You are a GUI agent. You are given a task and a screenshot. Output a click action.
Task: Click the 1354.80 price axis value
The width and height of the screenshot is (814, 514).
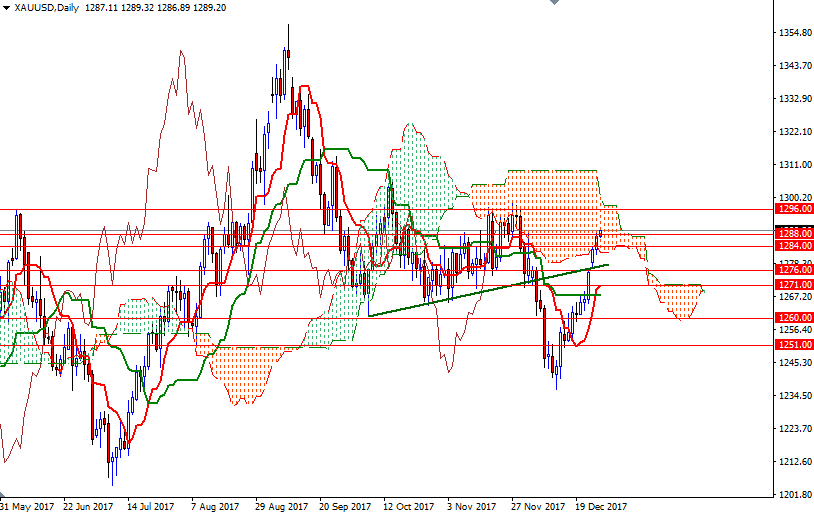pyautogui.click(x=794, y=33)
